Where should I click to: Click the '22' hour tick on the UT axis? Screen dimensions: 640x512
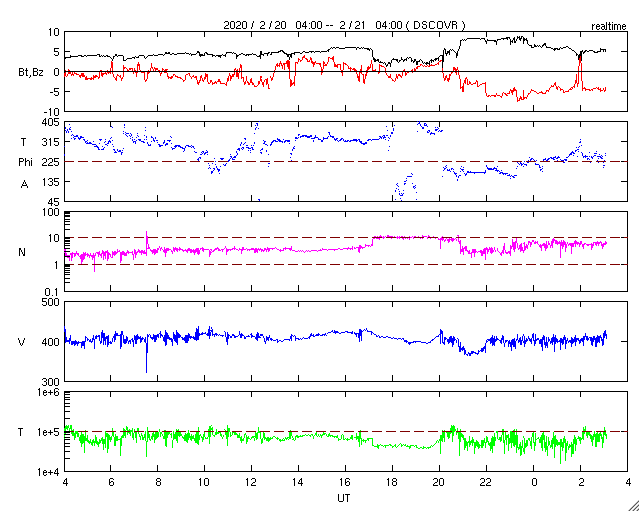click(x=487, y=483)
